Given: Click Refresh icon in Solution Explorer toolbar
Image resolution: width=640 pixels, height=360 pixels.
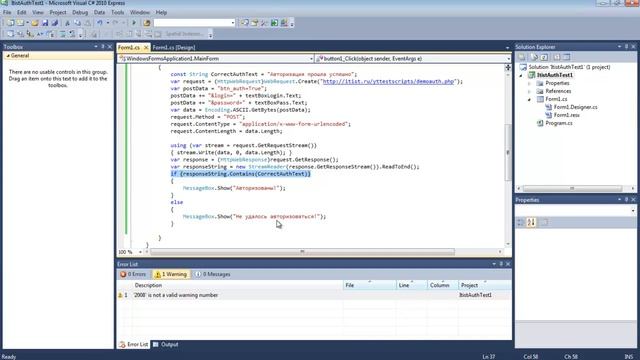Looking at the screenshot, I should (544, 57).
